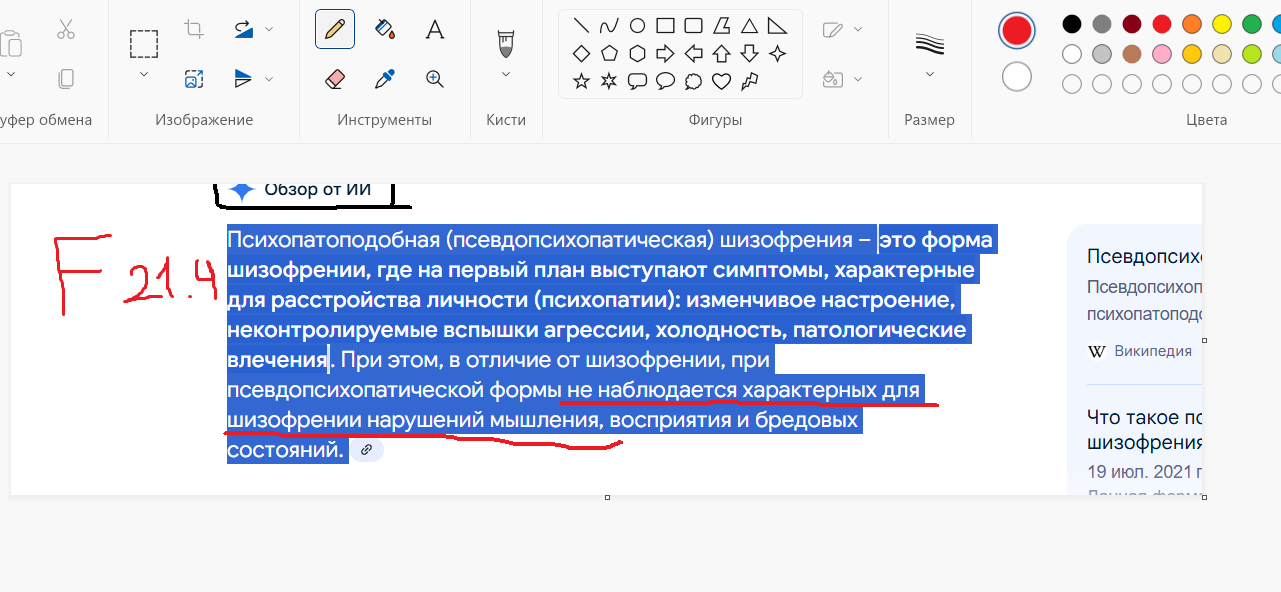Select the Cloud callout shape
Viewport: 1281px width, 592px height.
tap(693, 81)
